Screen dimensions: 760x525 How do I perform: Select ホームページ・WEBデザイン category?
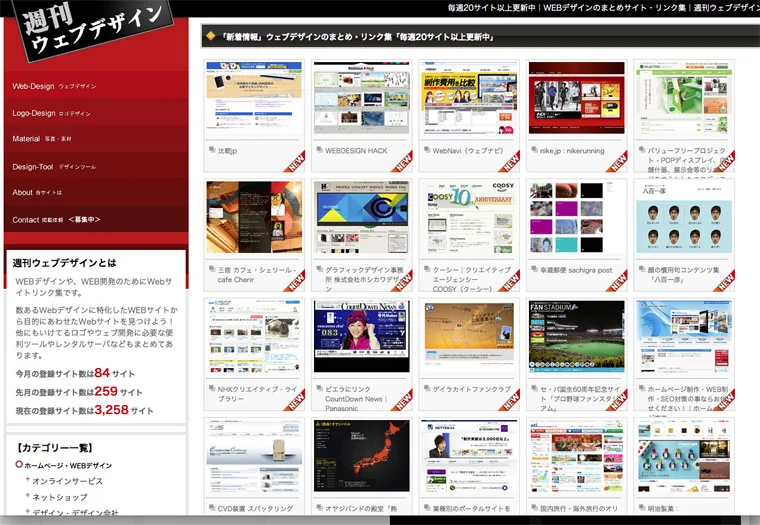(68, 465)
